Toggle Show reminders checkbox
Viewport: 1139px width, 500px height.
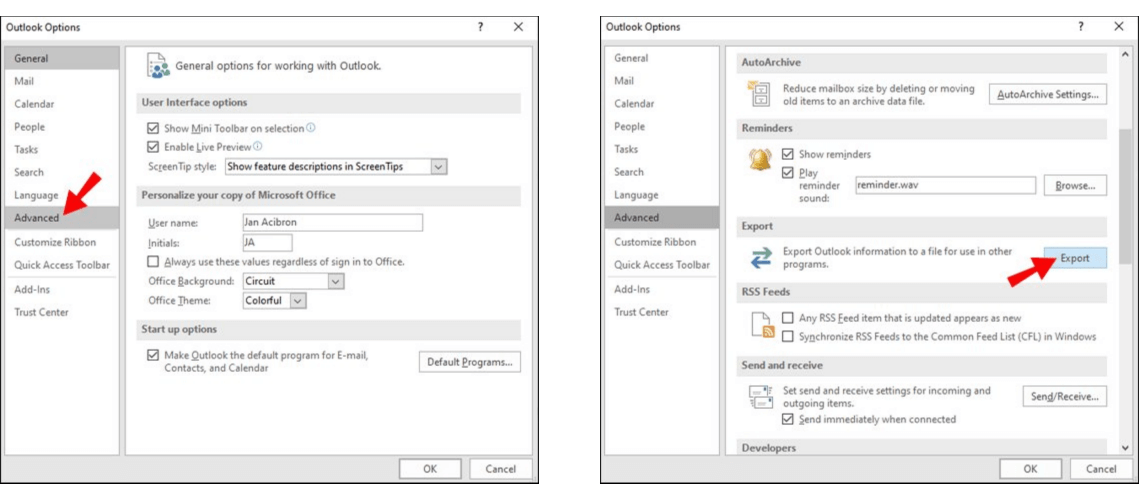787,154
